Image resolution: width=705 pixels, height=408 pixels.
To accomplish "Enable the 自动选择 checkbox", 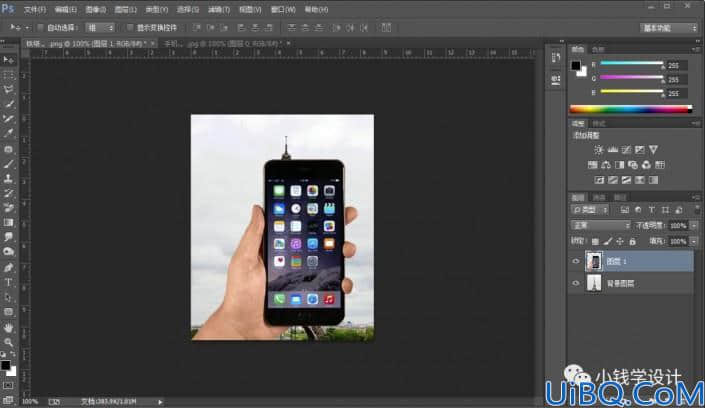I will (40, 28).
